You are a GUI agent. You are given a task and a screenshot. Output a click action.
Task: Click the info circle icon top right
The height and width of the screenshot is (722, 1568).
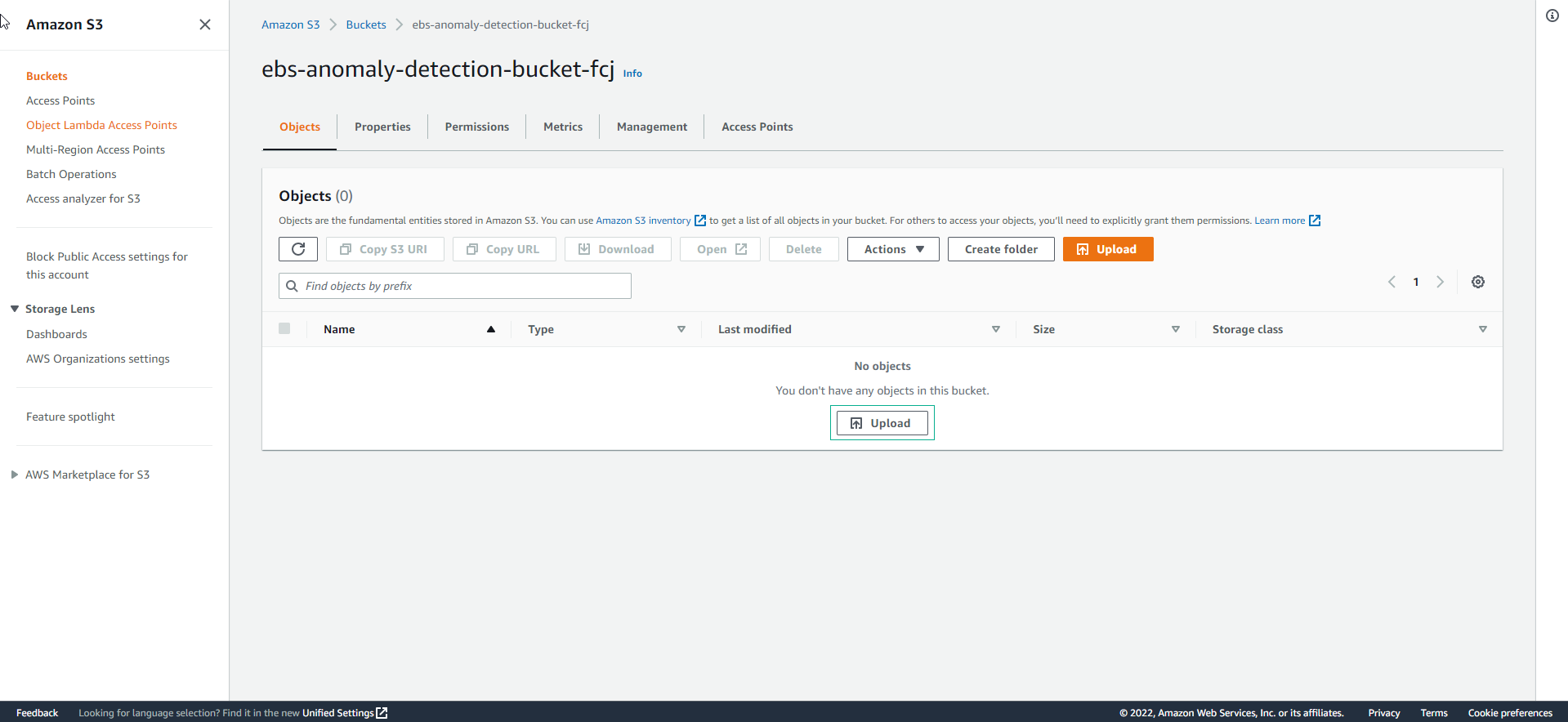tap(1552, 16)
